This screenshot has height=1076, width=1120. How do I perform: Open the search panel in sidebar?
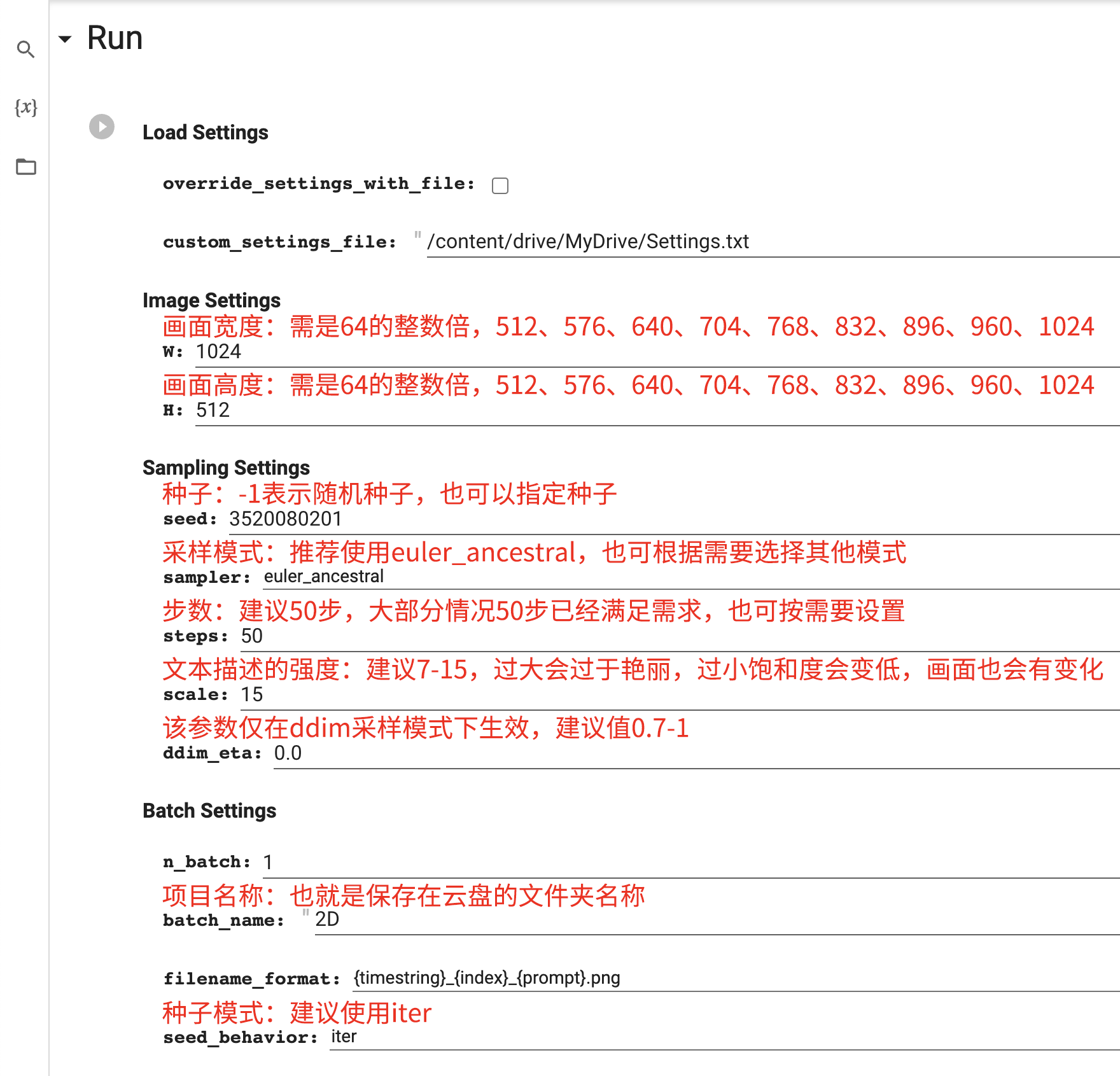25,49
